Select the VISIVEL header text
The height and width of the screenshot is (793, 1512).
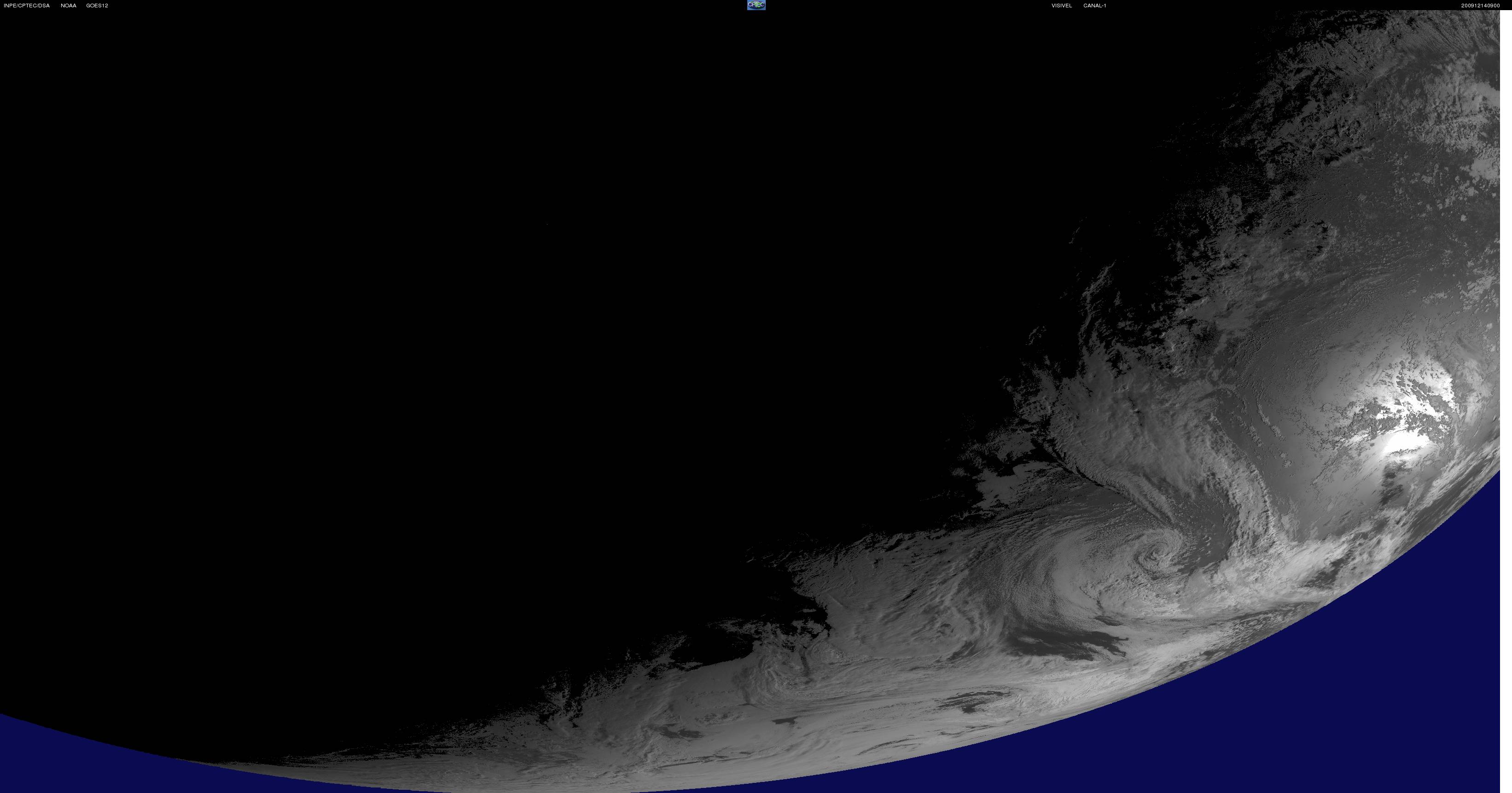coord(1061,6)
